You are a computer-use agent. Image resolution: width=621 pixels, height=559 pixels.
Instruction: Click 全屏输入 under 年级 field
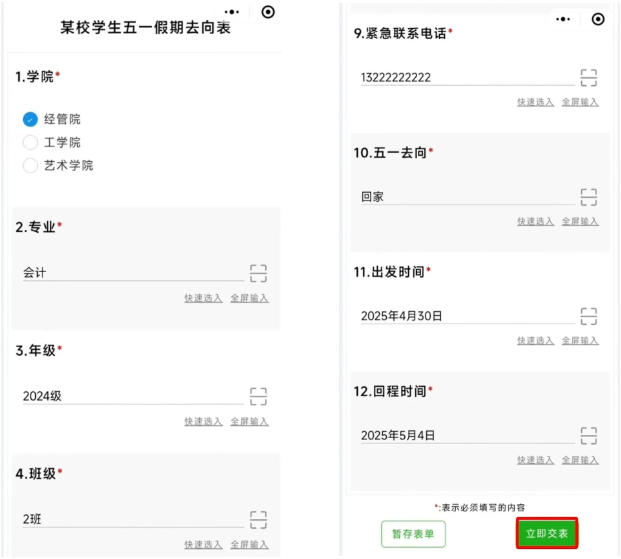click(x=250, y=422)
